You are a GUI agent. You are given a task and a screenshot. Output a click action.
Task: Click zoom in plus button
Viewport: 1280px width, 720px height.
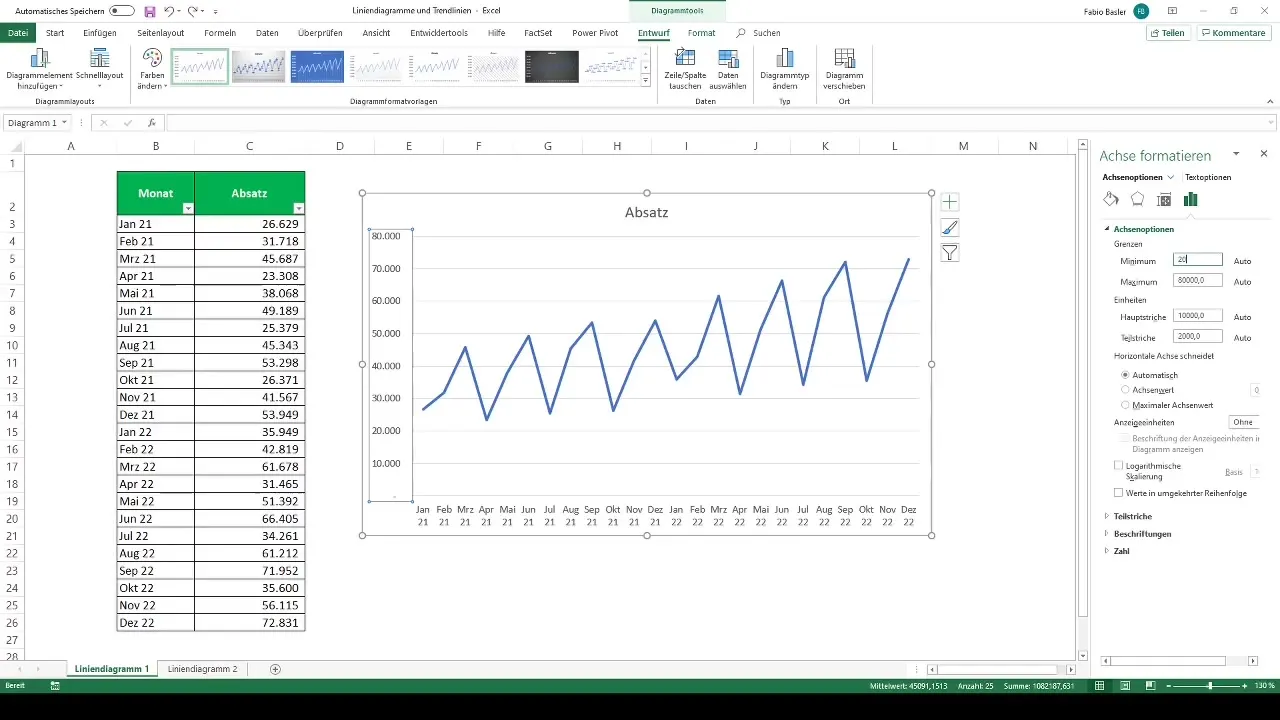point(1245,686)
